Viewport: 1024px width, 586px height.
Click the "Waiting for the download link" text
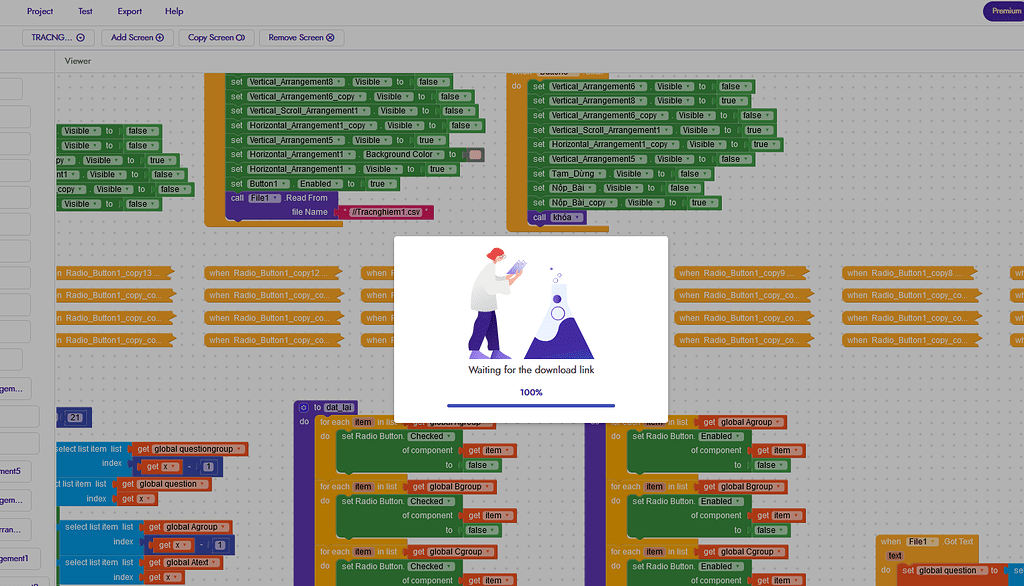click(x=531, y=370)
